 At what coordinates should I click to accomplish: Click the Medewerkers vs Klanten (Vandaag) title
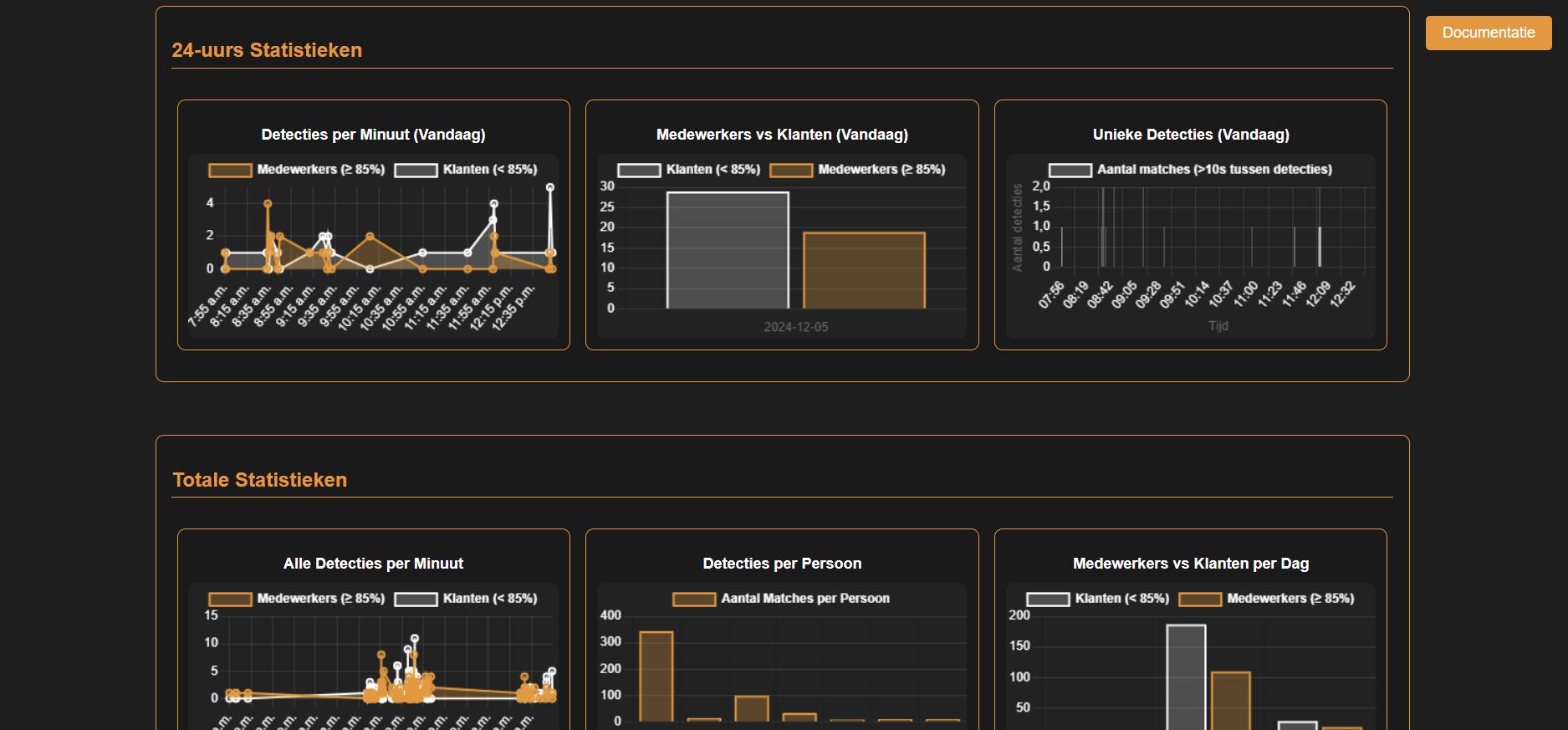coord(782,135)
